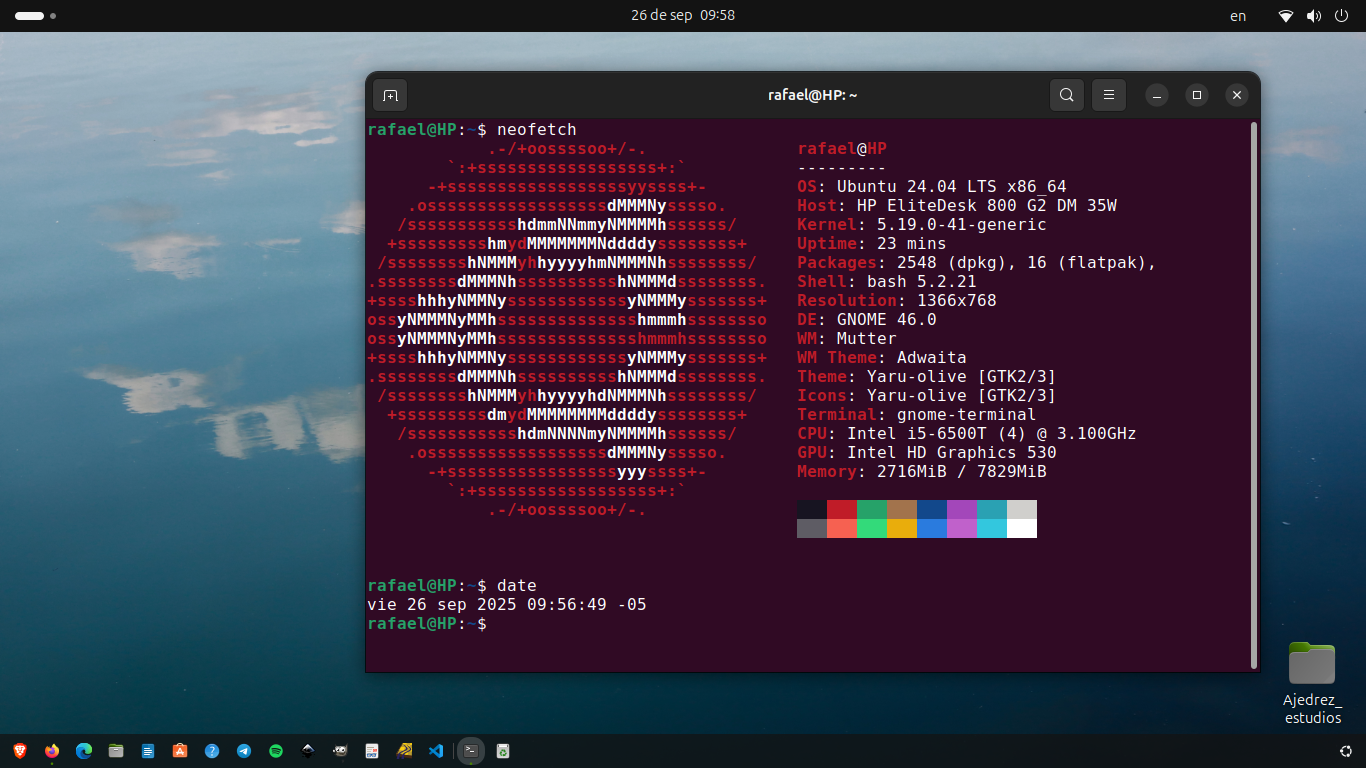Launch Spotify from the dock
The image size is (1366, 768).
(276, 750)
